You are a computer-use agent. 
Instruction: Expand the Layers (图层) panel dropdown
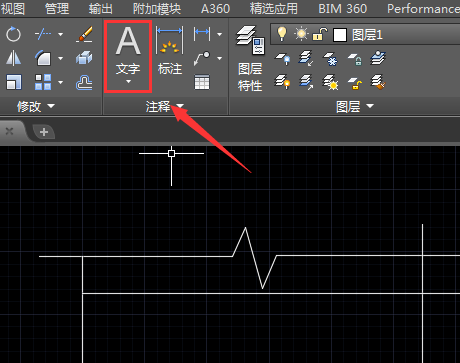point(370,106)
